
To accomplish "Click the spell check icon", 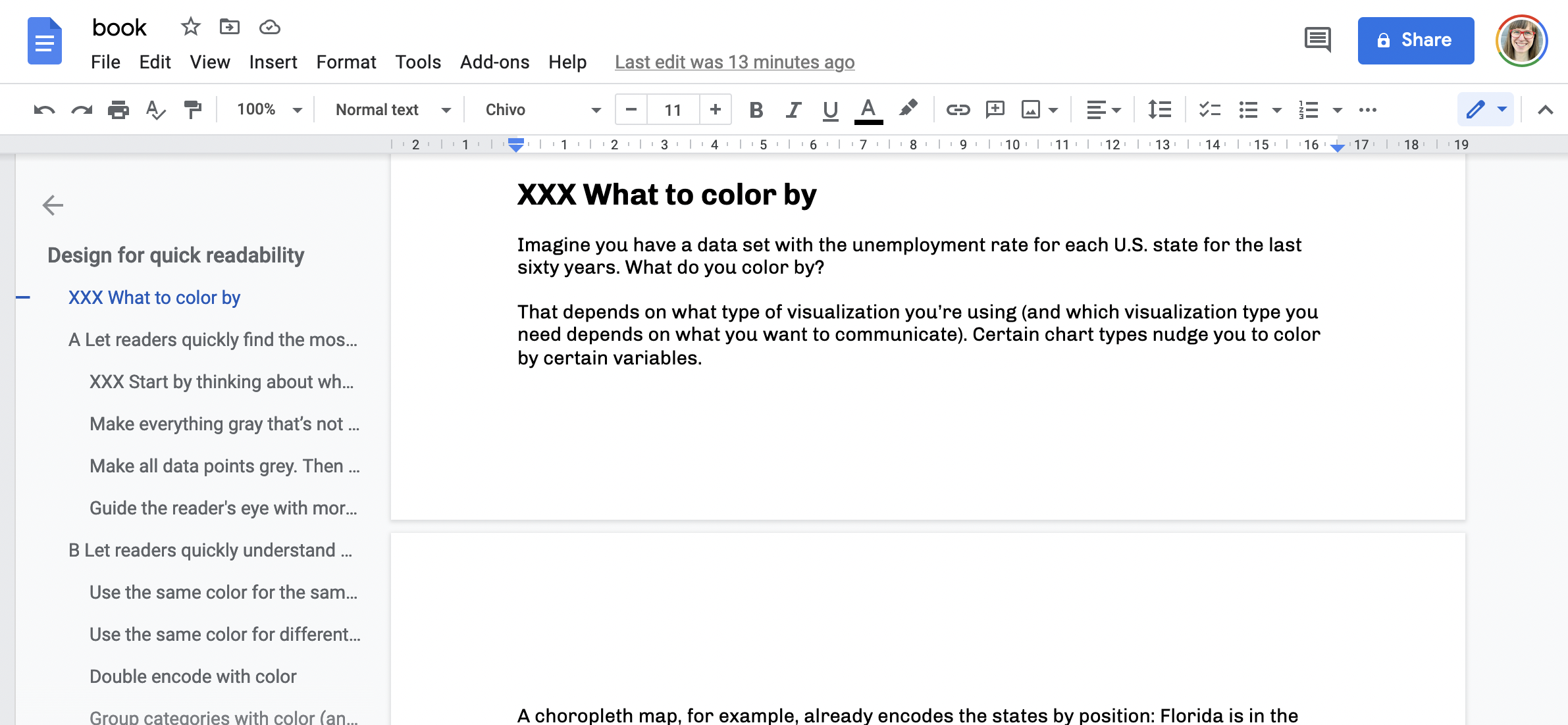I will point(155,110).
